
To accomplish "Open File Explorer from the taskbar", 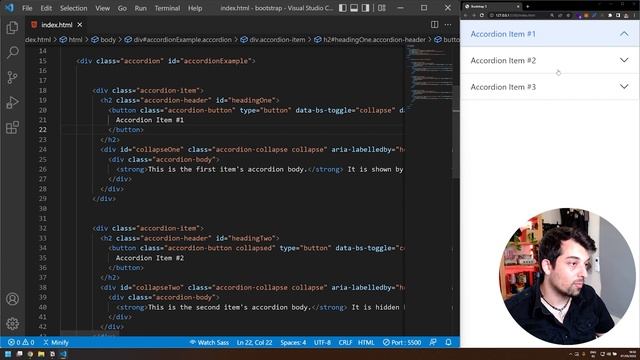I will point(41,354).
